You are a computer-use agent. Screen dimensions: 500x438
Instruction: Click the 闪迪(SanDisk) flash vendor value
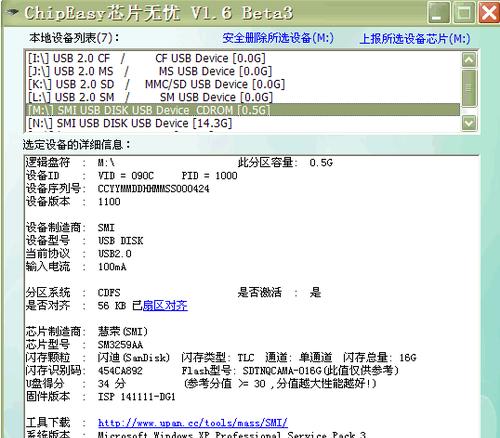click(x=134, y=358)
